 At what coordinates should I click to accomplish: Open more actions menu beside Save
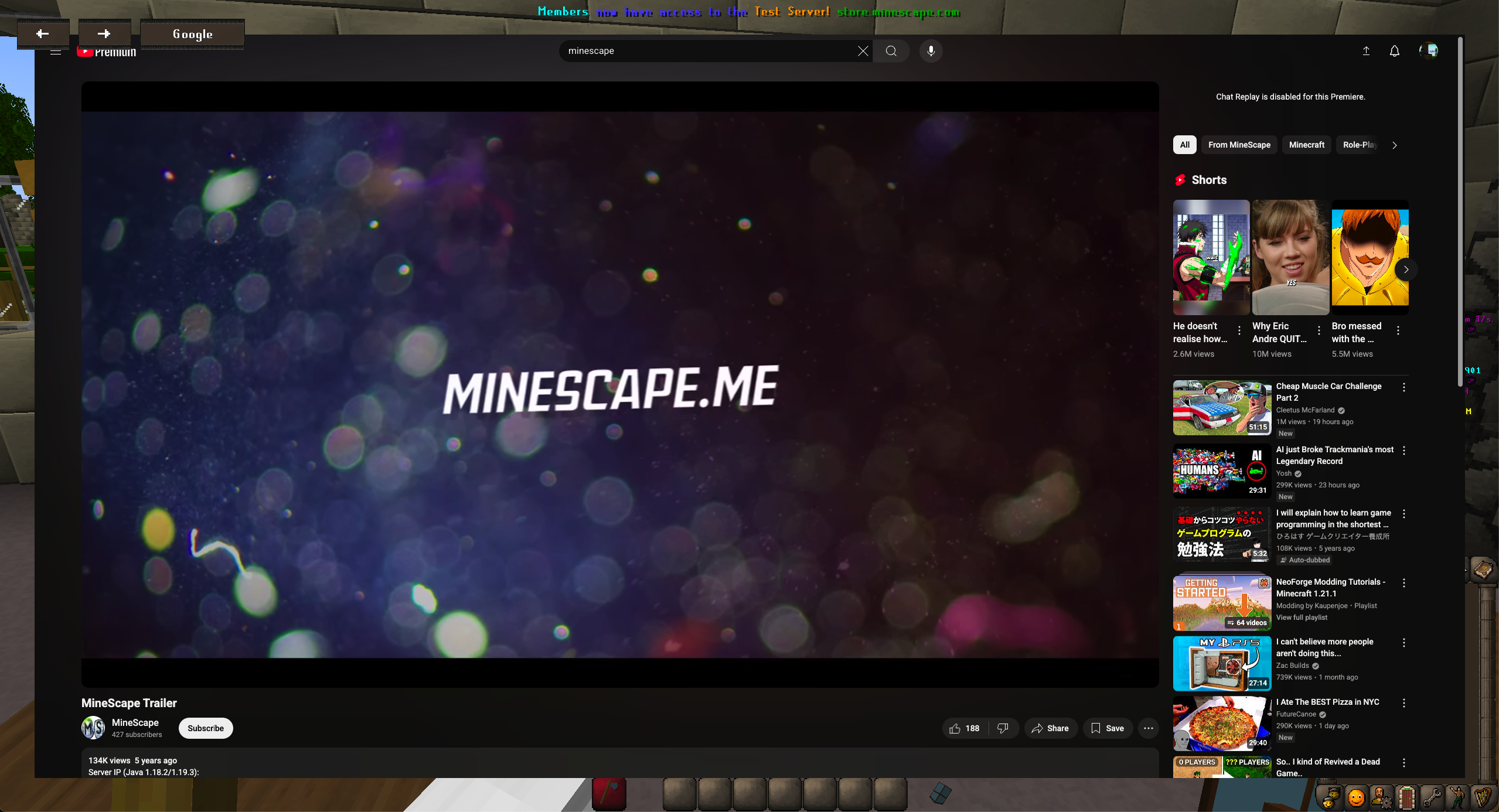[1148, 728]
